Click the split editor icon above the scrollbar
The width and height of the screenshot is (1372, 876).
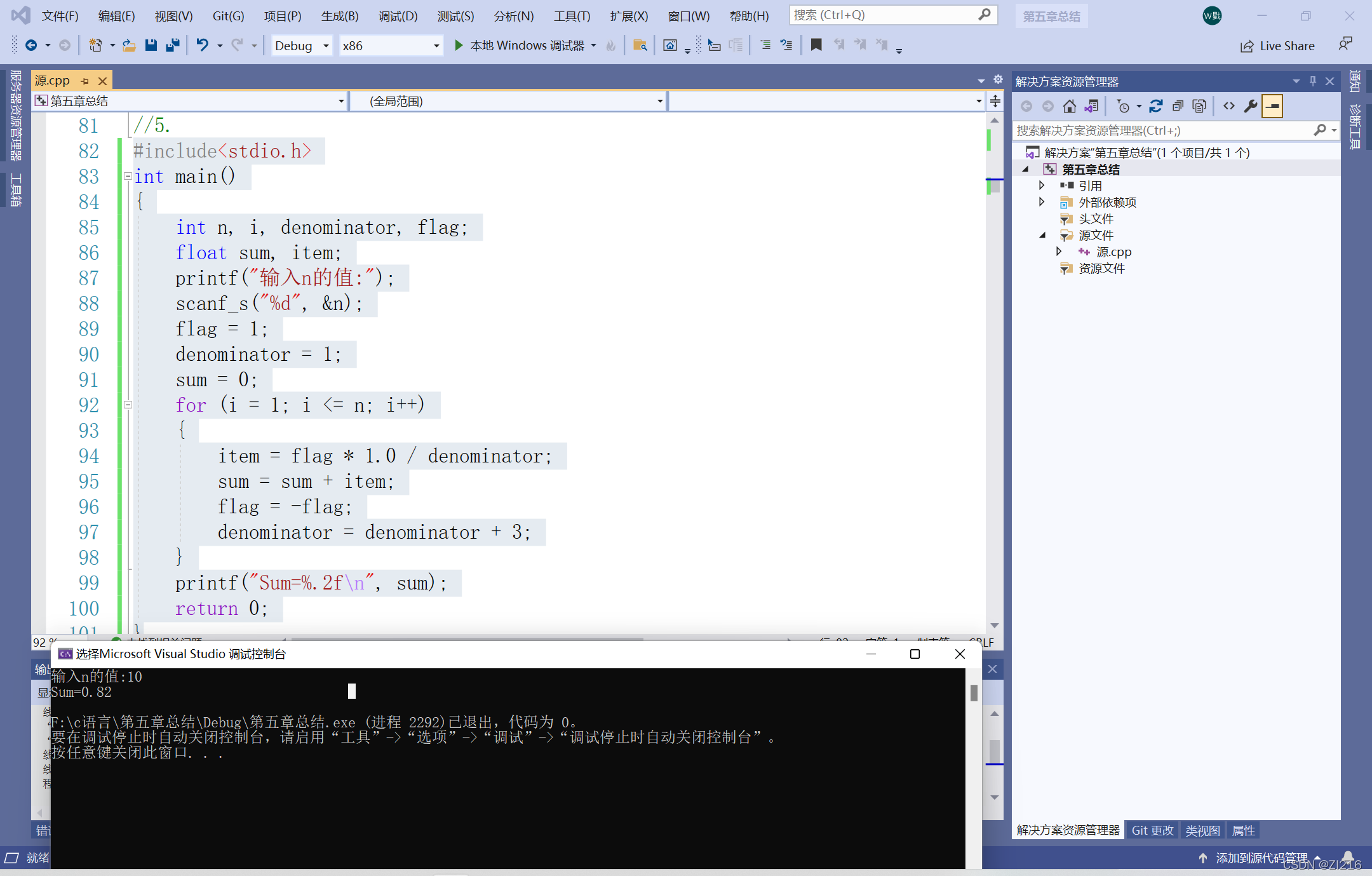coord(995,101)
